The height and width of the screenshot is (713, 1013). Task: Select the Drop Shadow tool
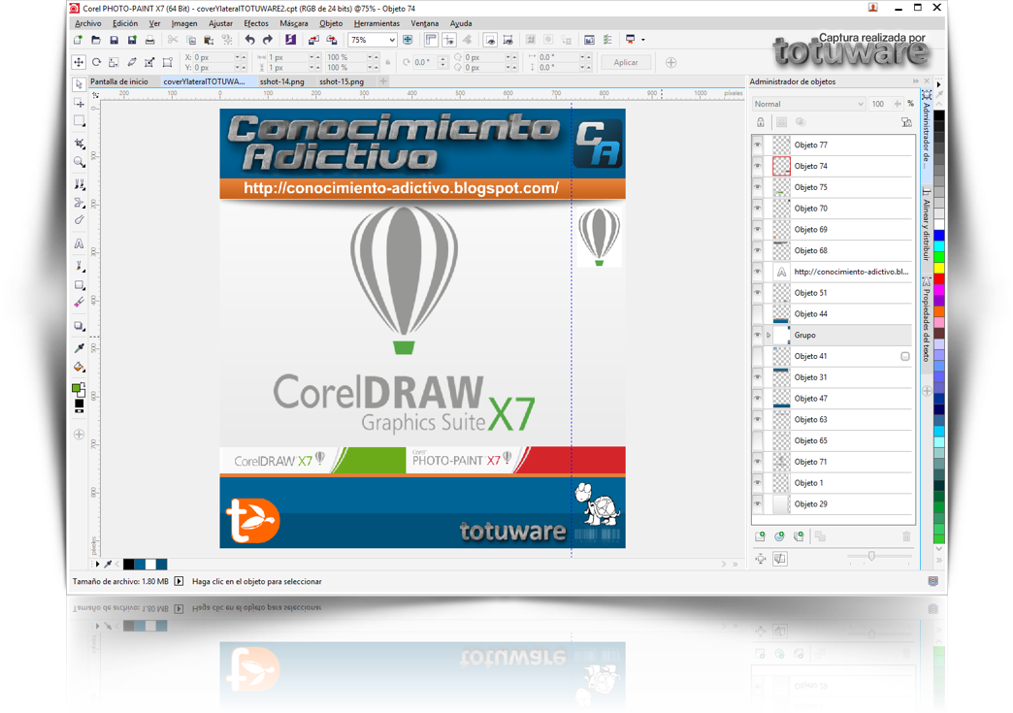pyautogui.click(x=79, y=326)
